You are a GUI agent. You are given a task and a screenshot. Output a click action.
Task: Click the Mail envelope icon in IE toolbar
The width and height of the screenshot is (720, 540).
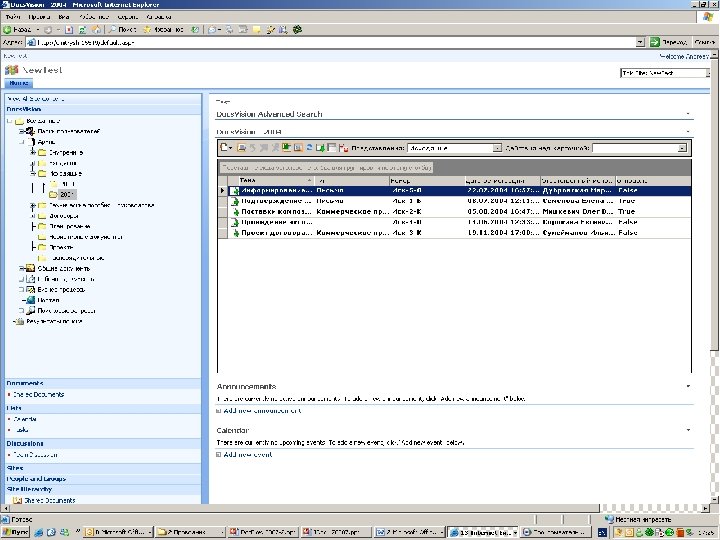coord(213,30)
